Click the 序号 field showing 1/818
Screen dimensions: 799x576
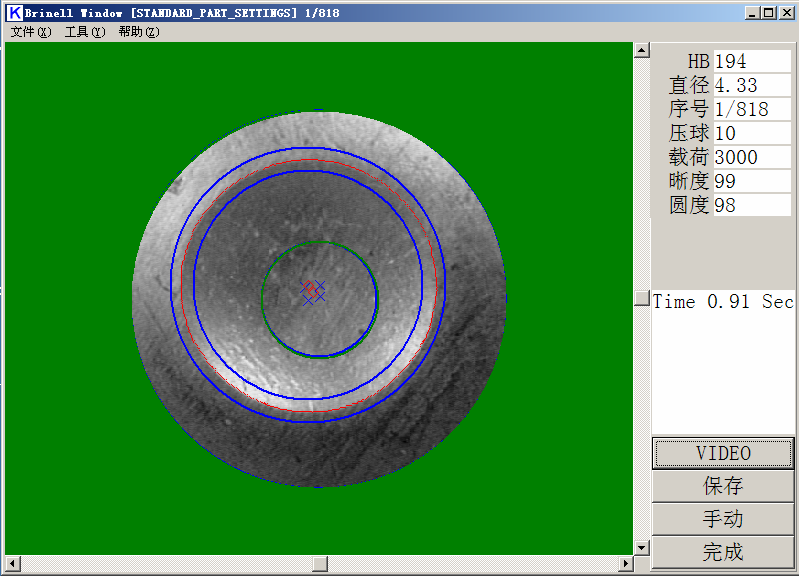pyautogui.click(x=751, y=109)
